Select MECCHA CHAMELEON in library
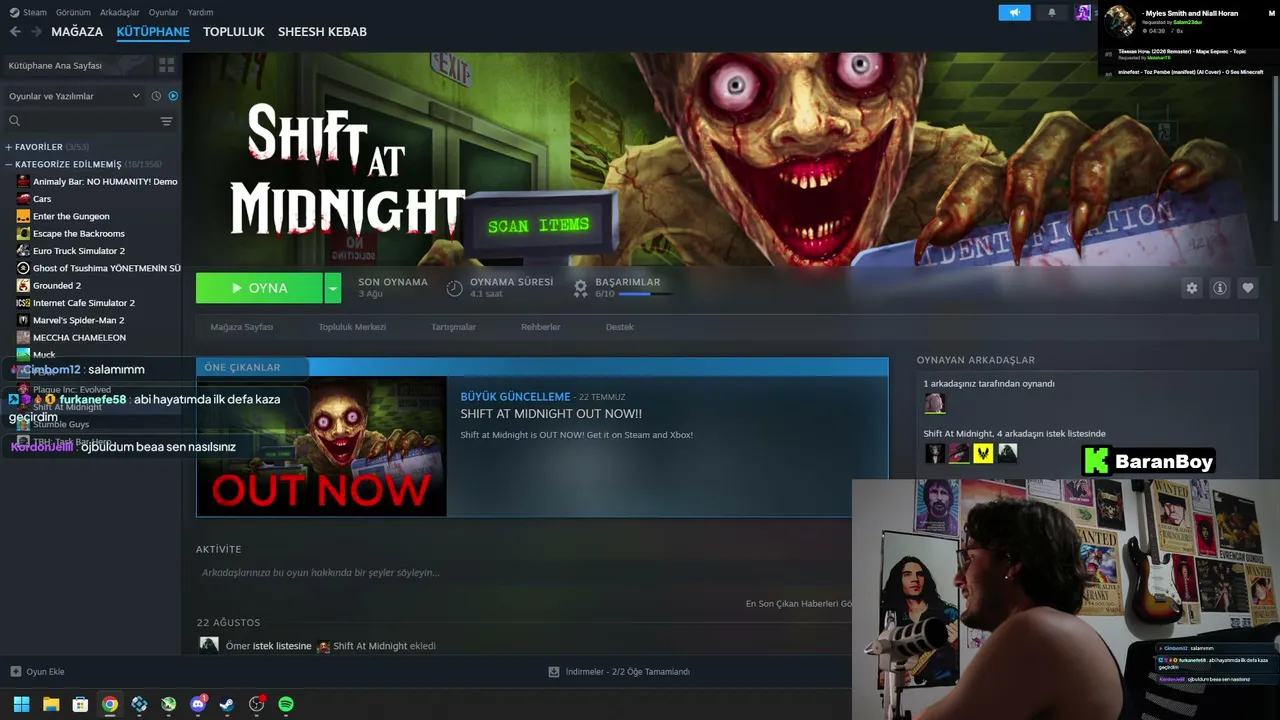Viewport: 1280px width, 720px height. [79, 338]
